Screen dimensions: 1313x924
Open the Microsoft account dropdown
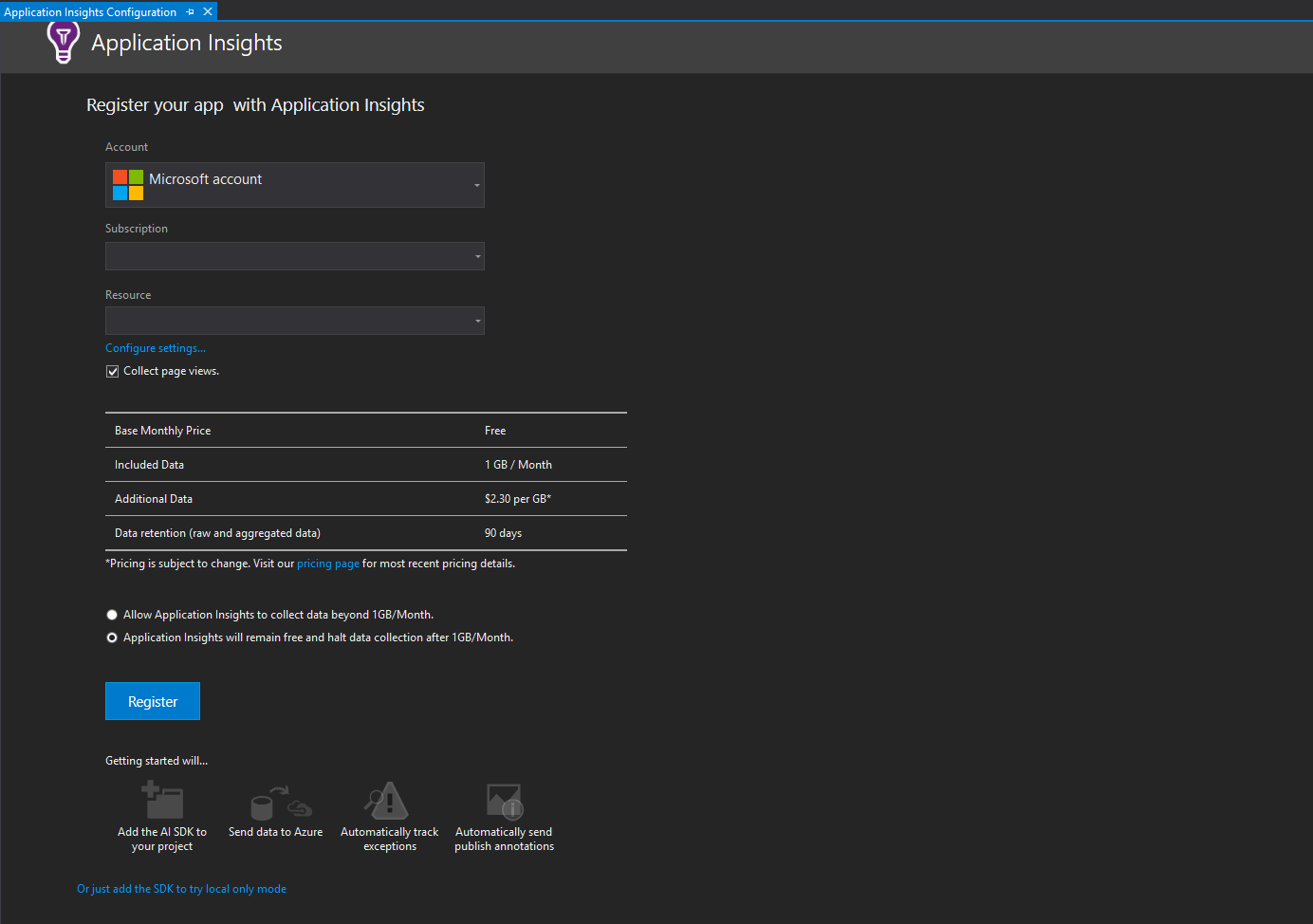point(295,185)
